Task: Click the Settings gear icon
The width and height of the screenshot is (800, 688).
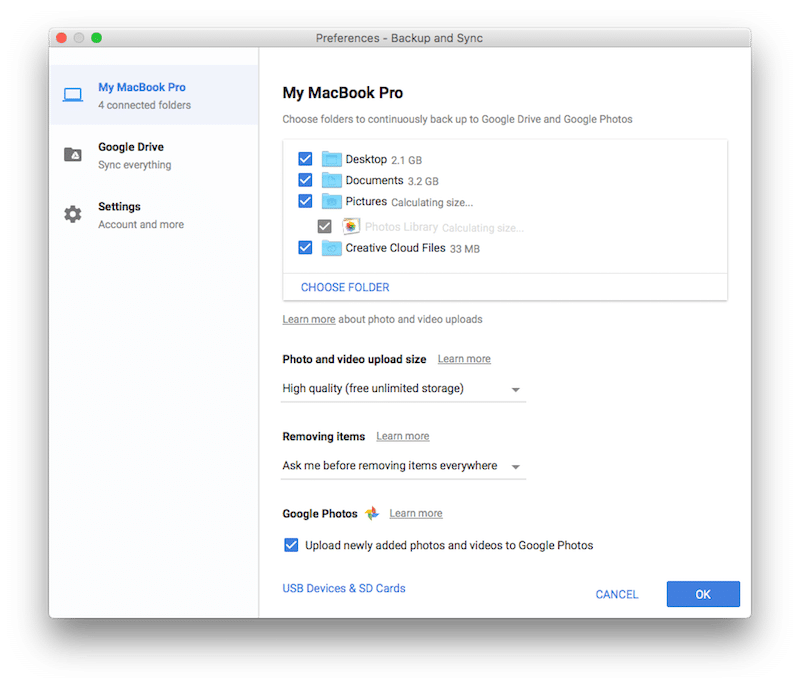Action: [x=73, y=215]
